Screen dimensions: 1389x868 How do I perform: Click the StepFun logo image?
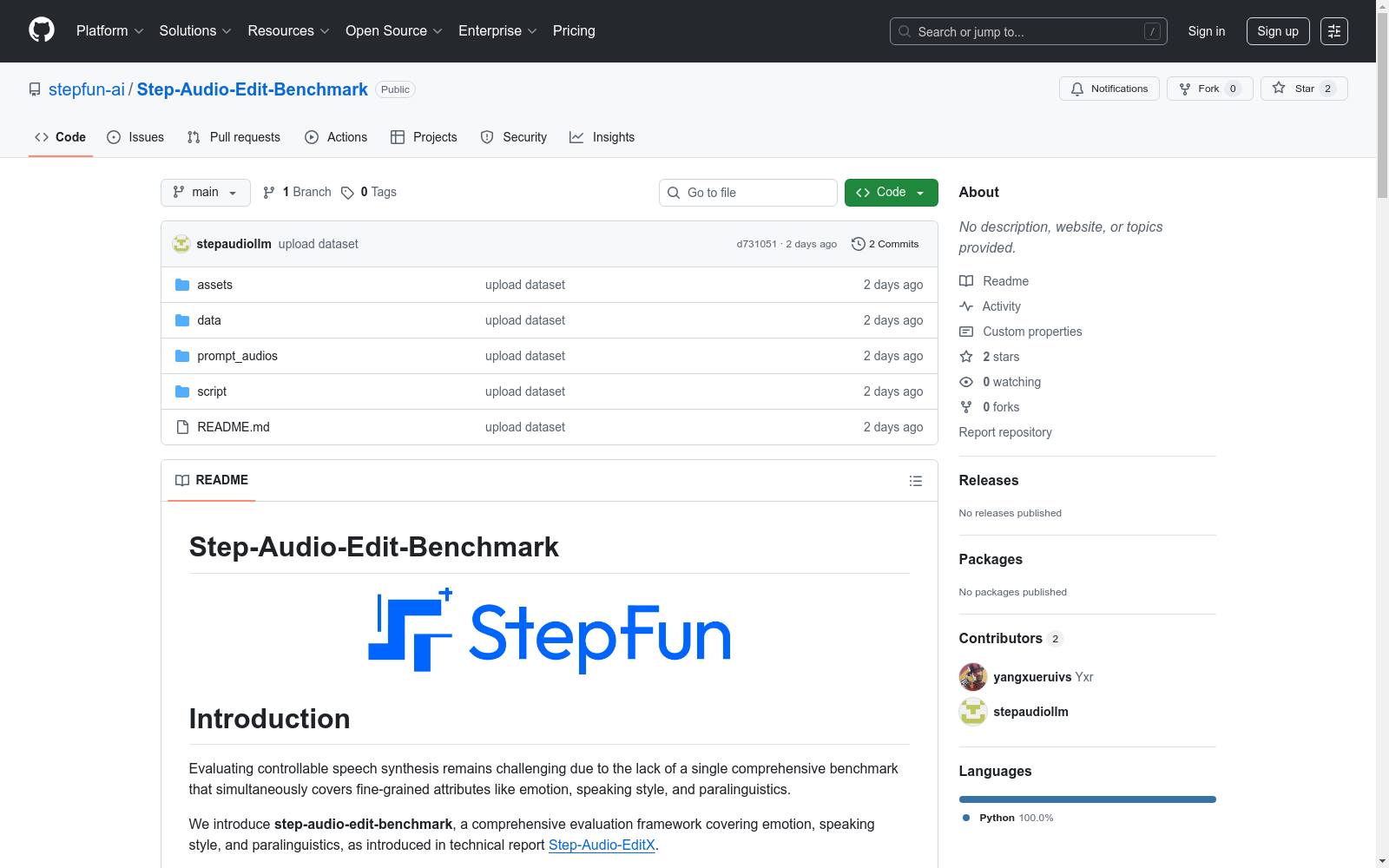tap(550, 631)
